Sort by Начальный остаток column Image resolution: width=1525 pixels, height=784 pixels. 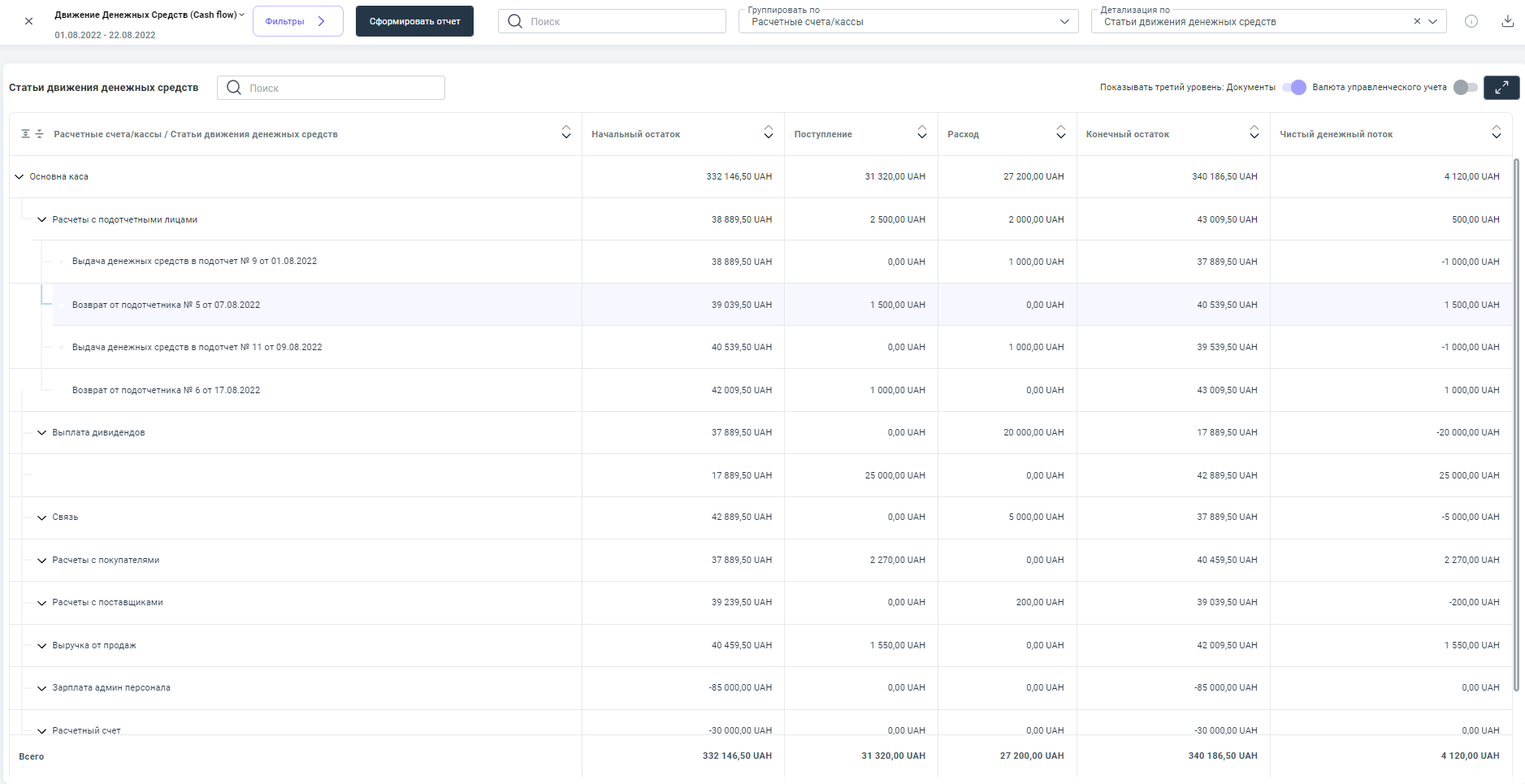tap(768, 132)
